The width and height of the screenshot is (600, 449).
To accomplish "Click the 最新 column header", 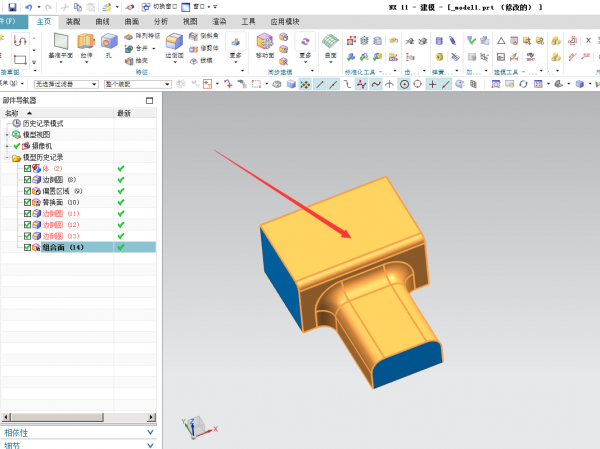I will point(135,113).
